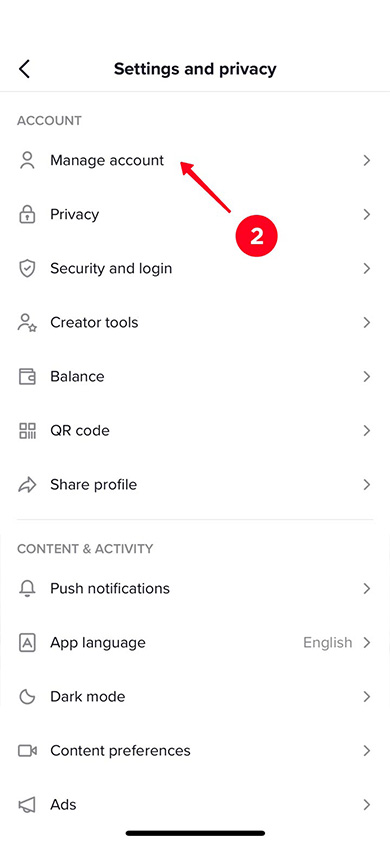The width and height of the screenshot is (390, 844).
Task: Open the Privacy menu entry
Action: [195, 214]
